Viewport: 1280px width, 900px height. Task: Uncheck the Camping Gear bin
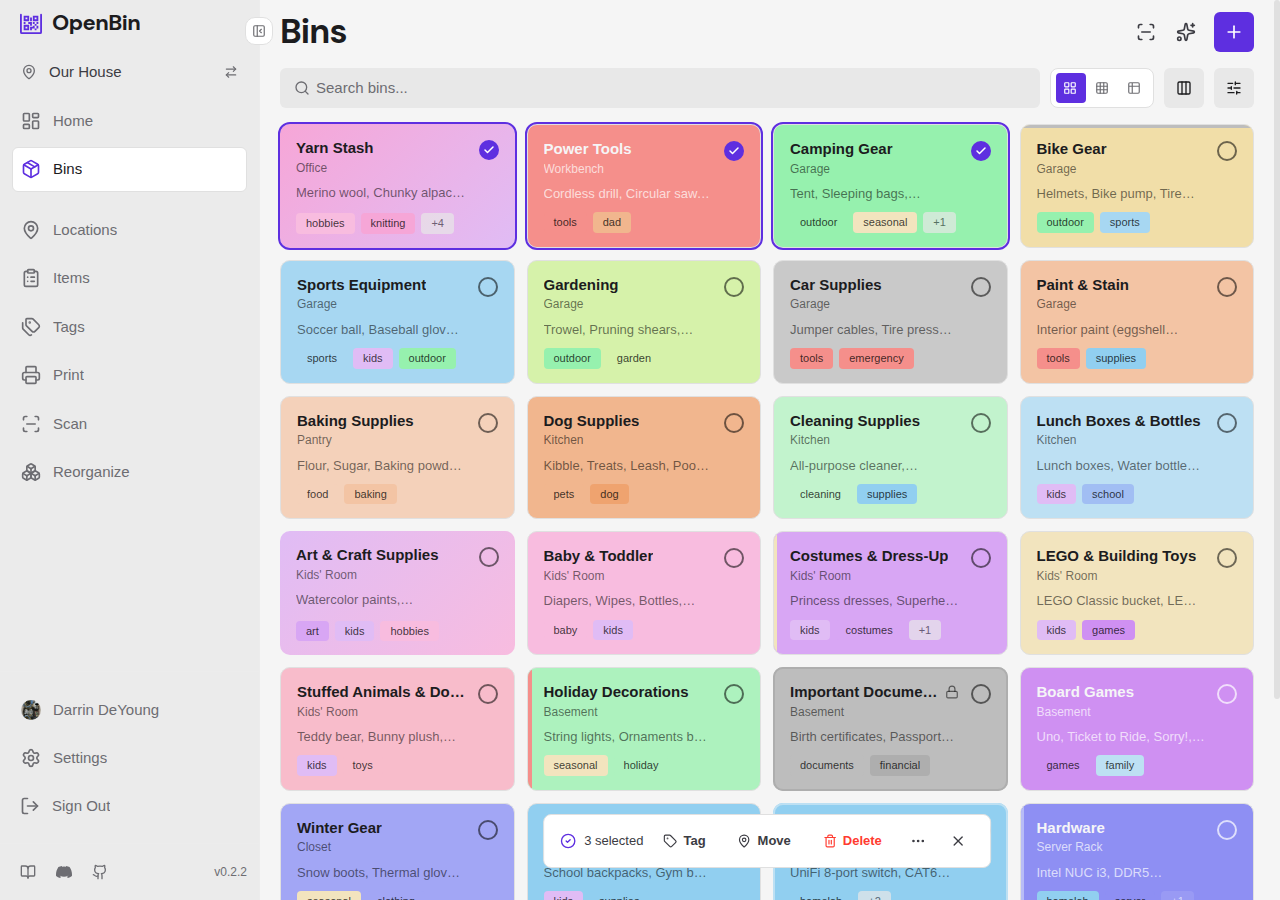coord(981,151)
